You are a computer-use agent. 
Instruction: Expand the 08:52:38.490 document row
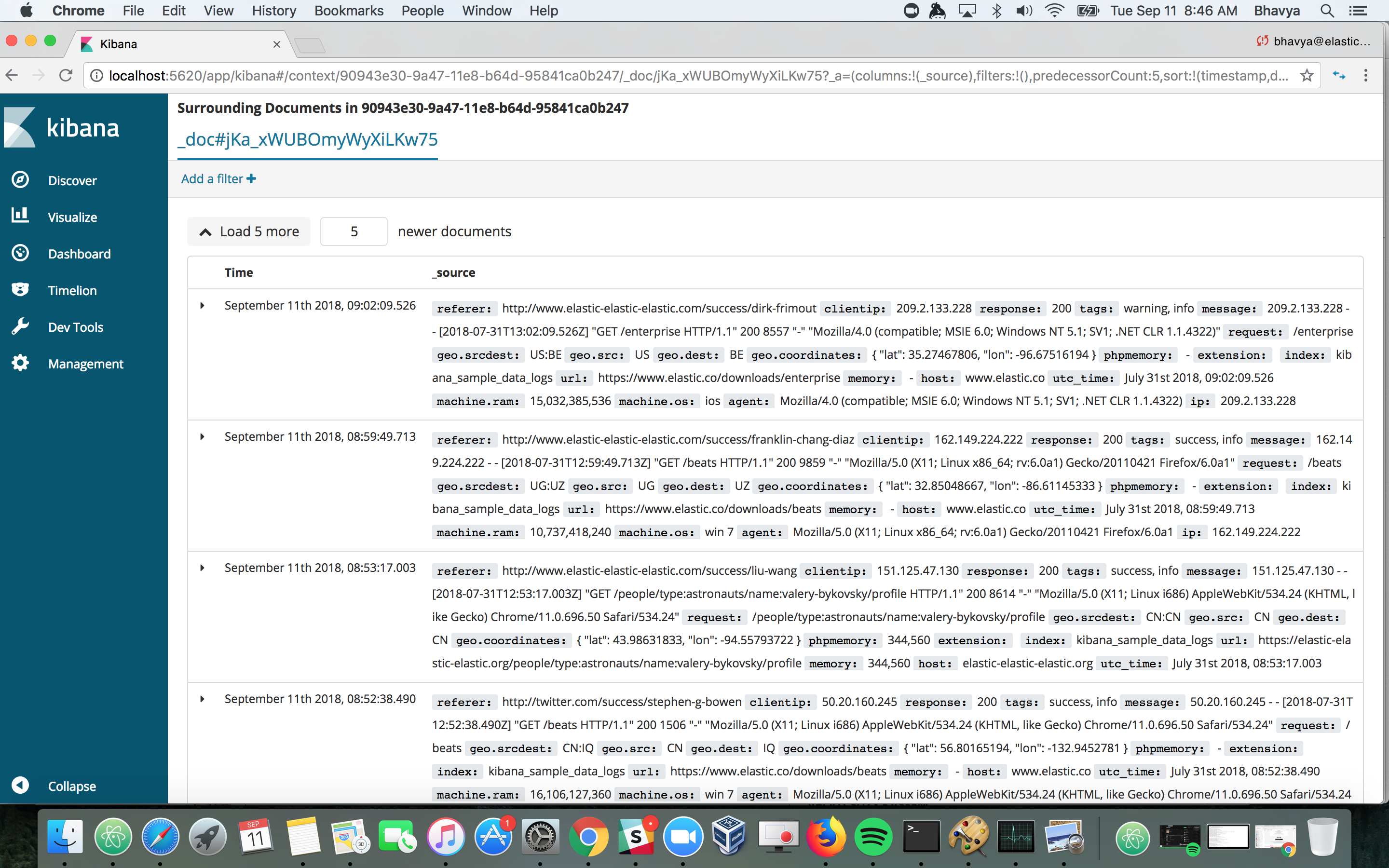(202, 699)
